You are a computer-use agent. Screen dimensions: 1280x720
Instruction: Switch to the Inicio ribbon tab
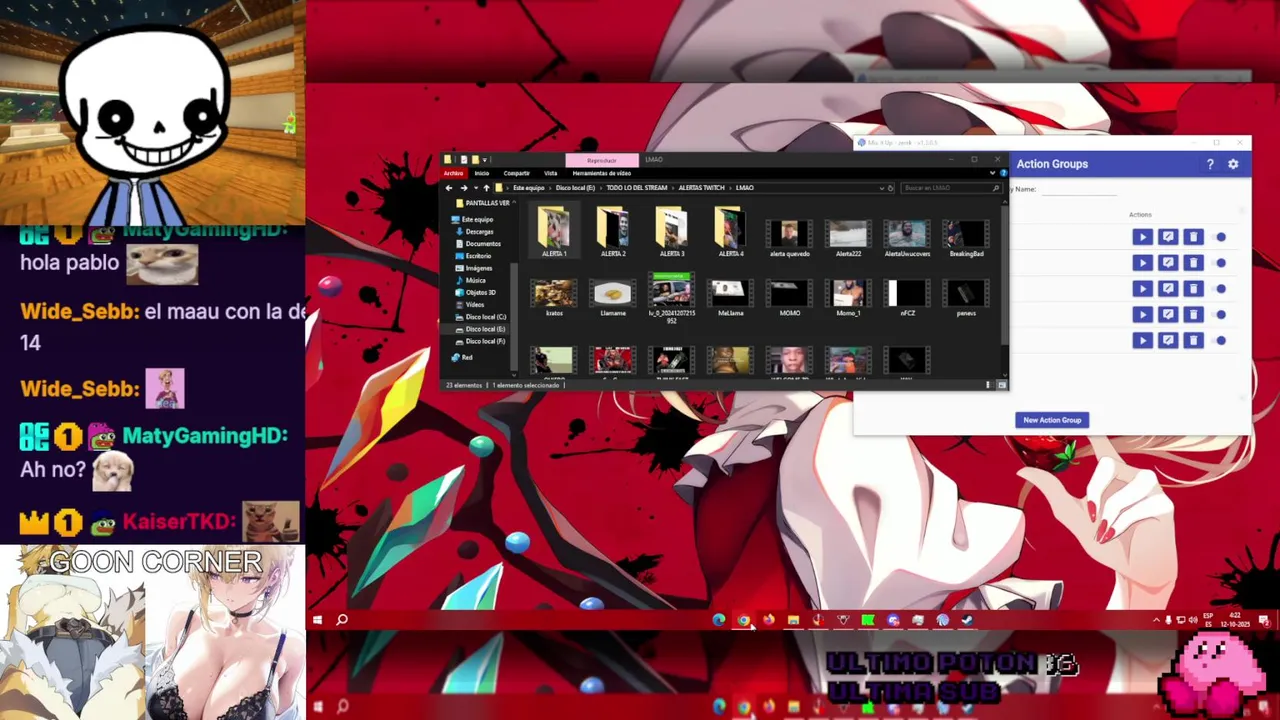pyautogui.click(x=482, y=173)
